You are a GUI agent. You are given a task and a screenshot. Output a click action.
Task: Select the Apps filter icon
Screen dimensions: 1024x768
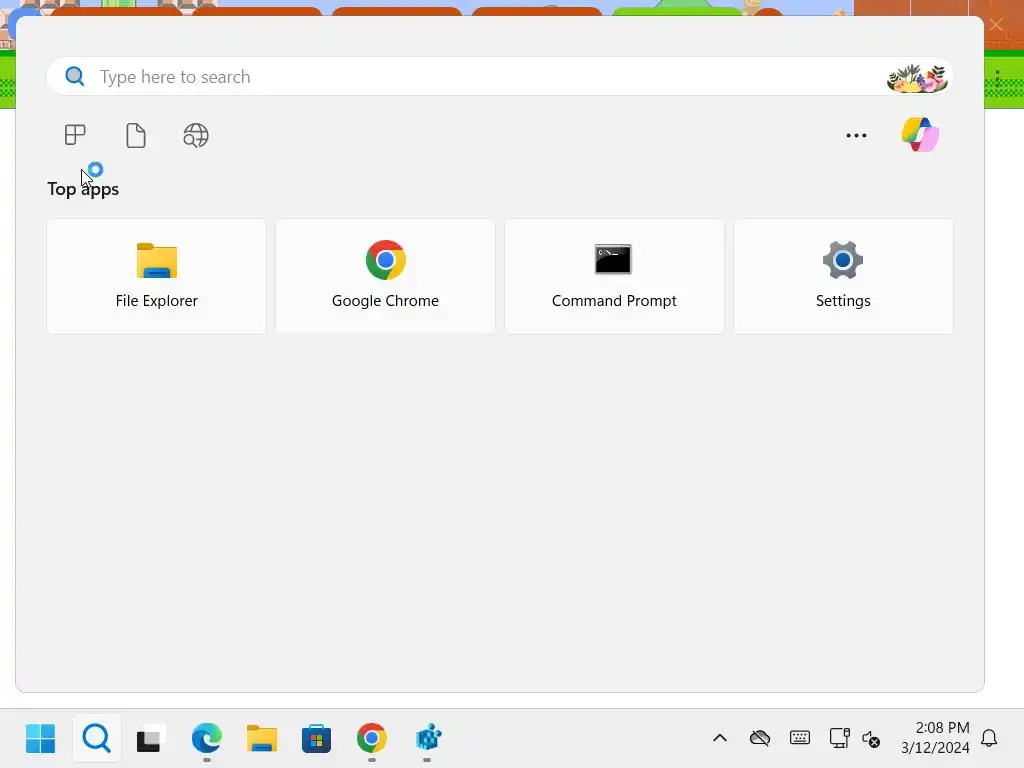pyautogui.click(x=75, y=135)
